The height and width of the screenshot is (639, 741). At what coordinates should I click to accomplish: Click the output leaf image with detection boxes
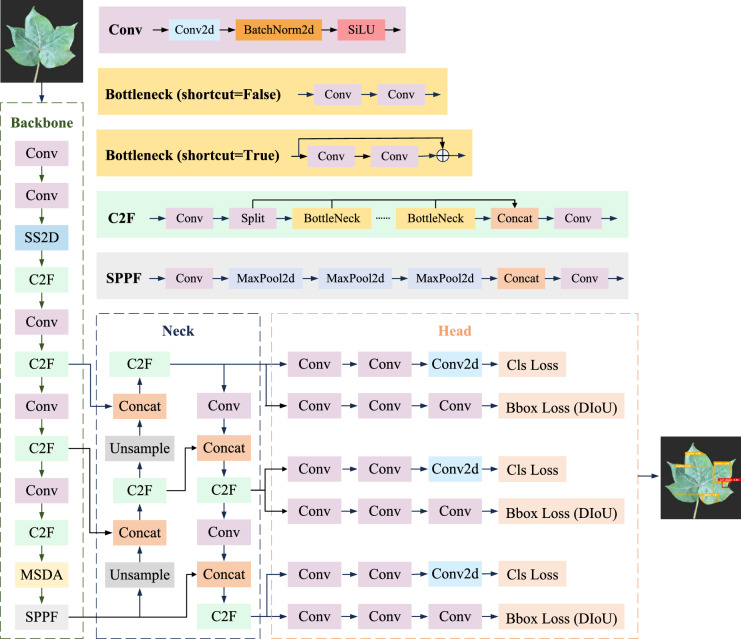pos(700,477)
